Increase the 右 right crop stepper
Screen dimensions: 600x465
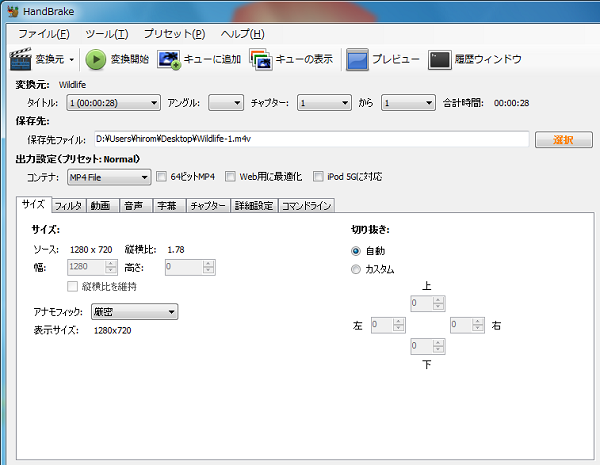478,322
